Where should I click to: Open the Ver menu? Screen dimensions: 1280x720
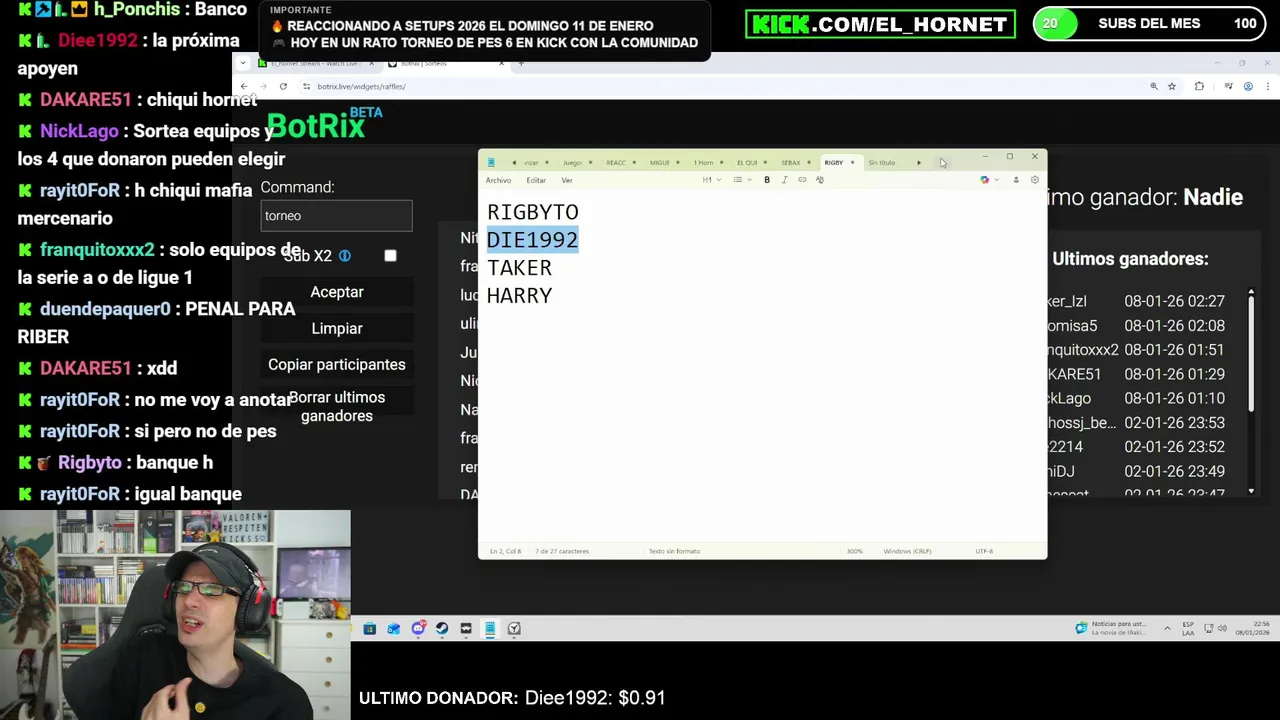point(567,180)
